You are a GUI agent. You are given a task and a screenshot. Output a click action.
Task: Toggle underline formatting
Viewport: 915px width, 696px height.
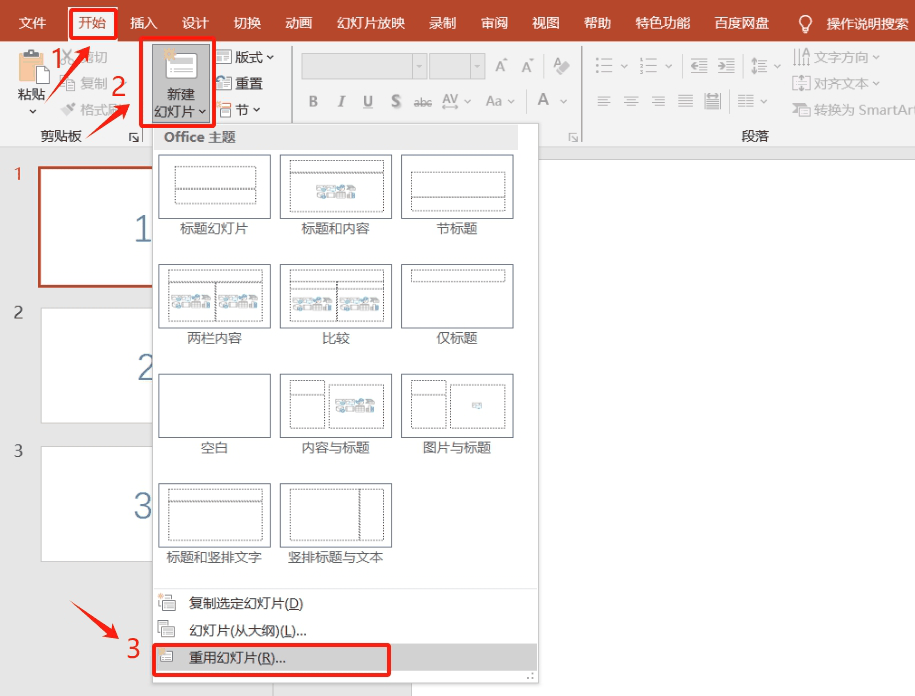[x=367, y=101]
